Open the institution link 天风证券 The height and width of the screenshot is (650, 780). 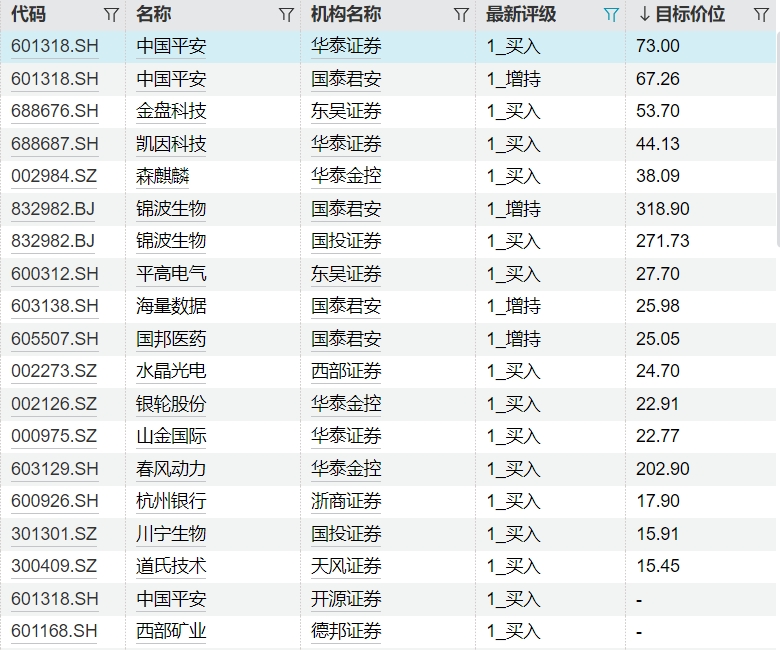(x=346, y=566)
